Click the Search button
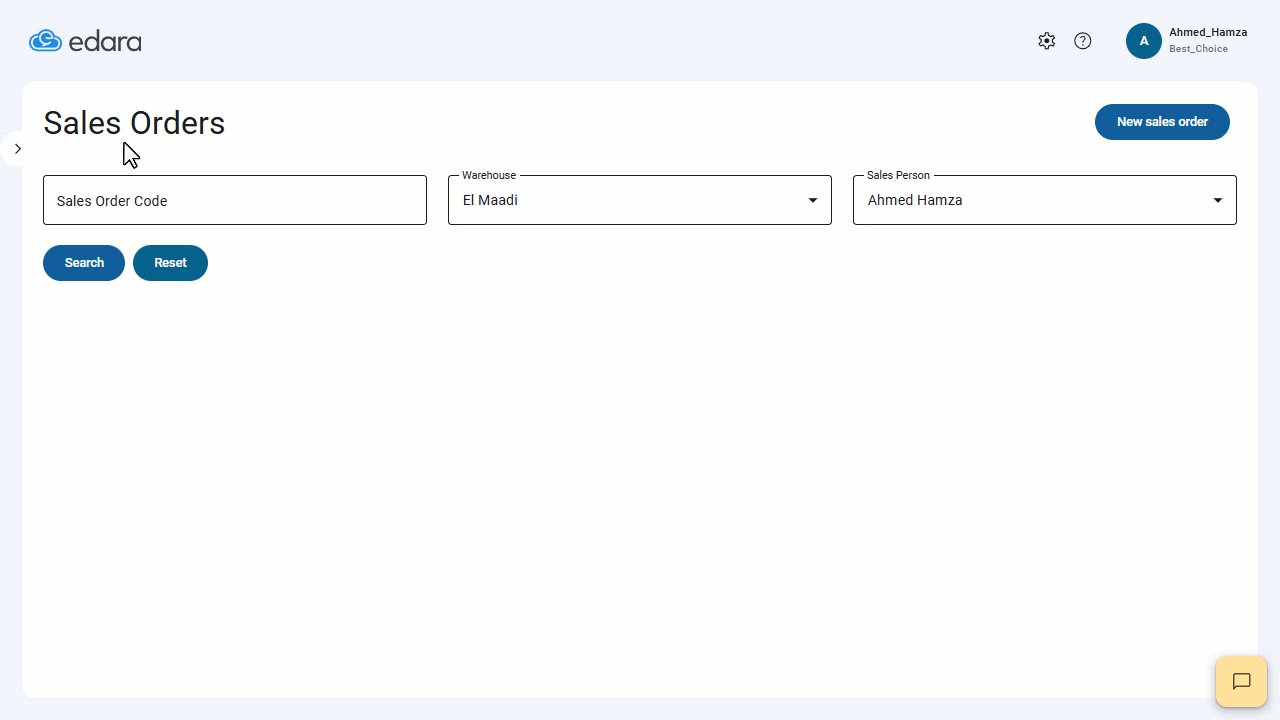Image resolution: width=1280 pixels, height=720 pixels. pos(84,263)
